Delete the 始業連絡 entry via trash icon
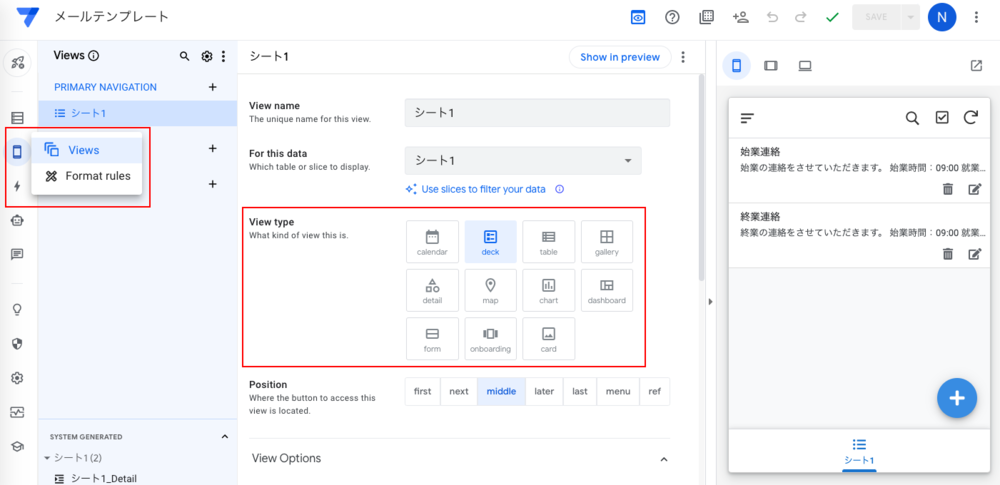Screen dimensions: 1000x485 [947, 188]
